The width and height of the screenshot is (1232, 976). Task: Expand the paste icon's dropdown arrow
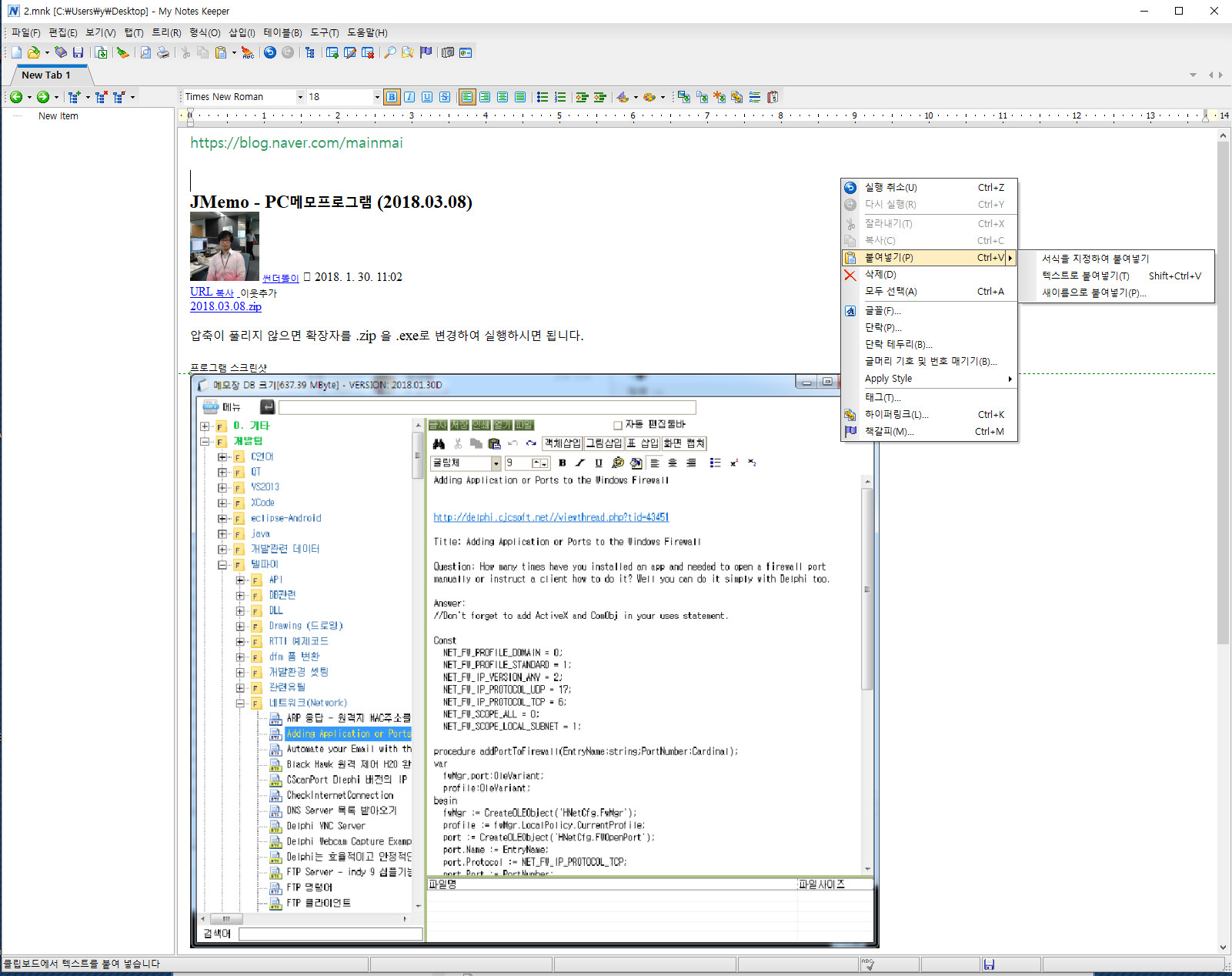tap(234, 52)
